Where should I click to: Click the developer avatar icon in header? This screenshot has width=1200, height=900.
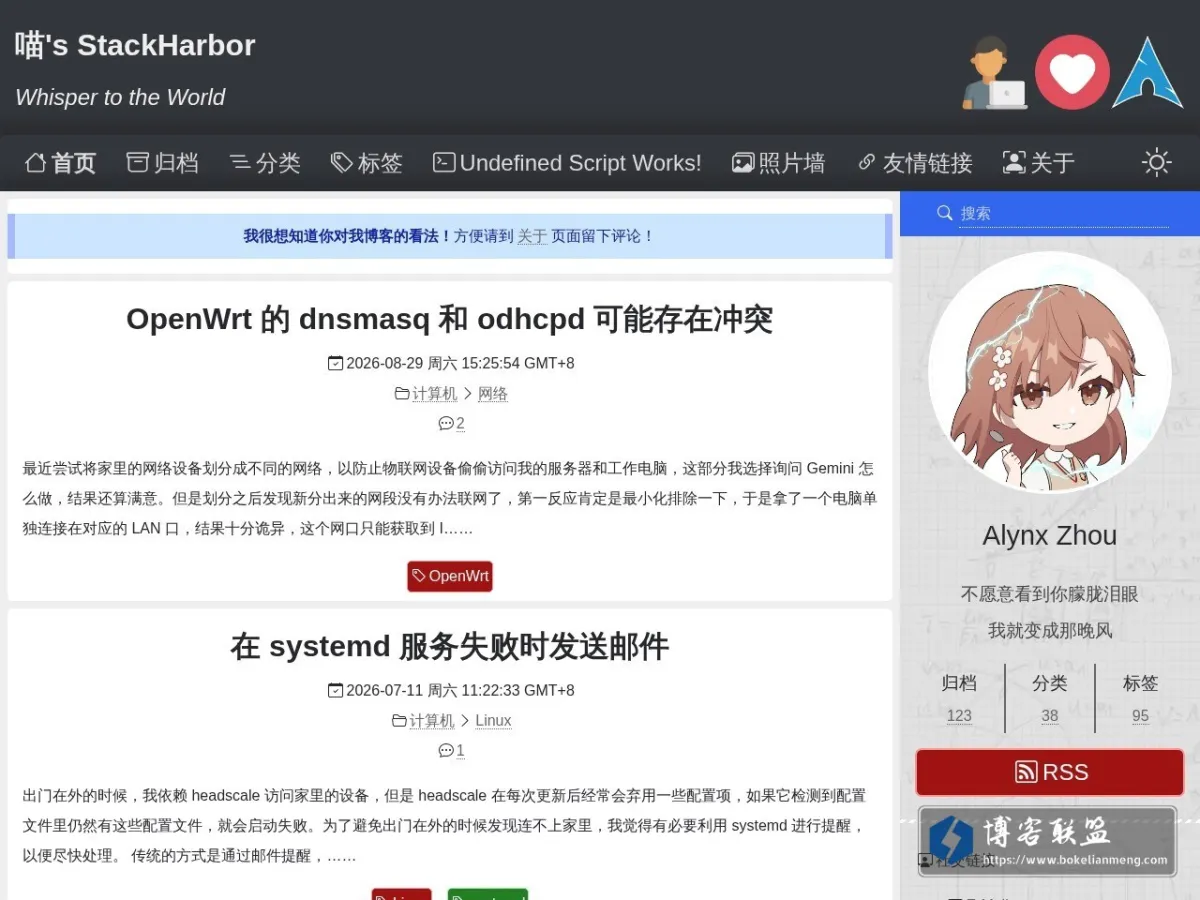pos(994,72)
